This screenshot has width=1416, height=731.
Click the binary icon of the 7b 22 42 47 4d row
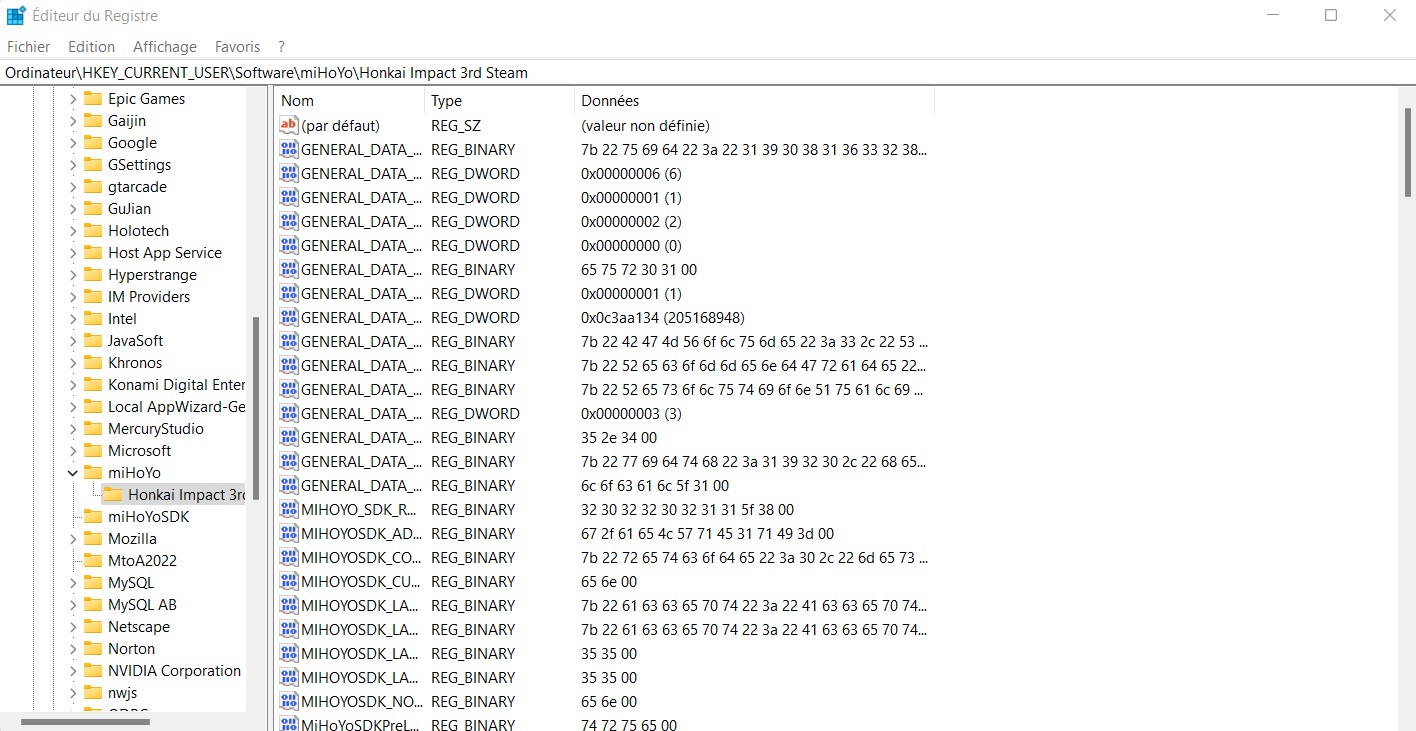point(289,342)
